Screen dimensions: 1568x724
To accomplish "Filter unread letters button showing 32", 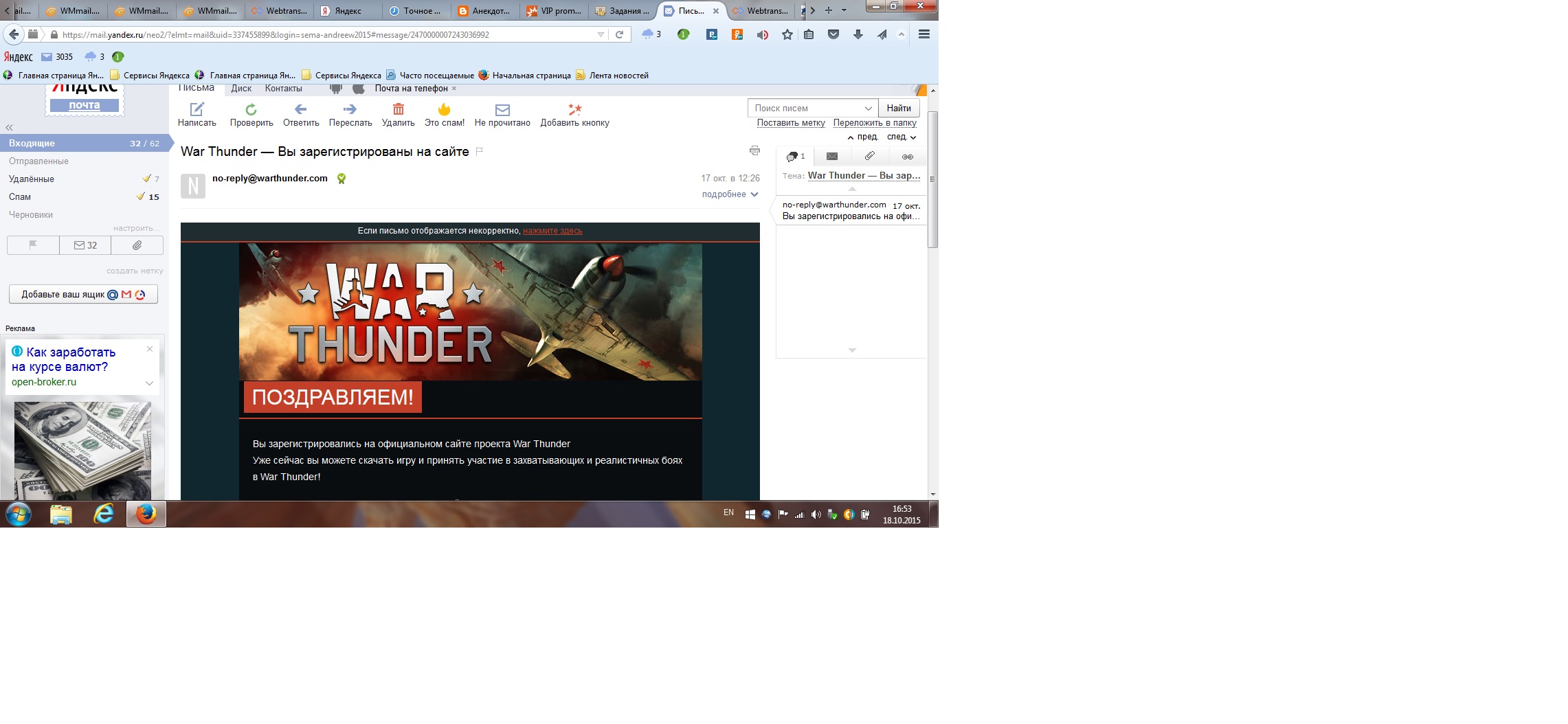I will tap(85, 245).
